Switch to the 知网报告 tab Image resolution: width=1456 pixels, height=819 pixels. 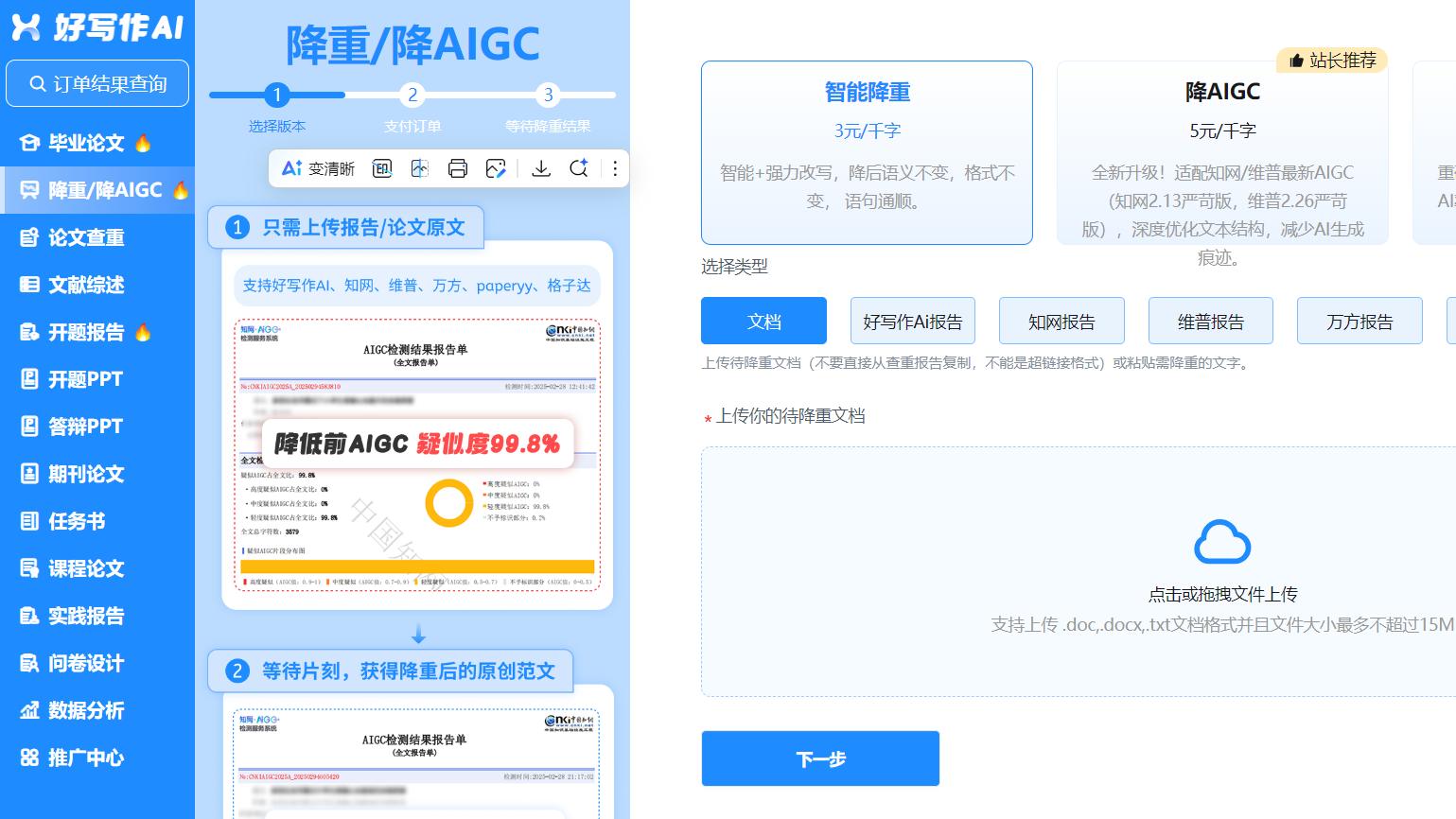1061,321
